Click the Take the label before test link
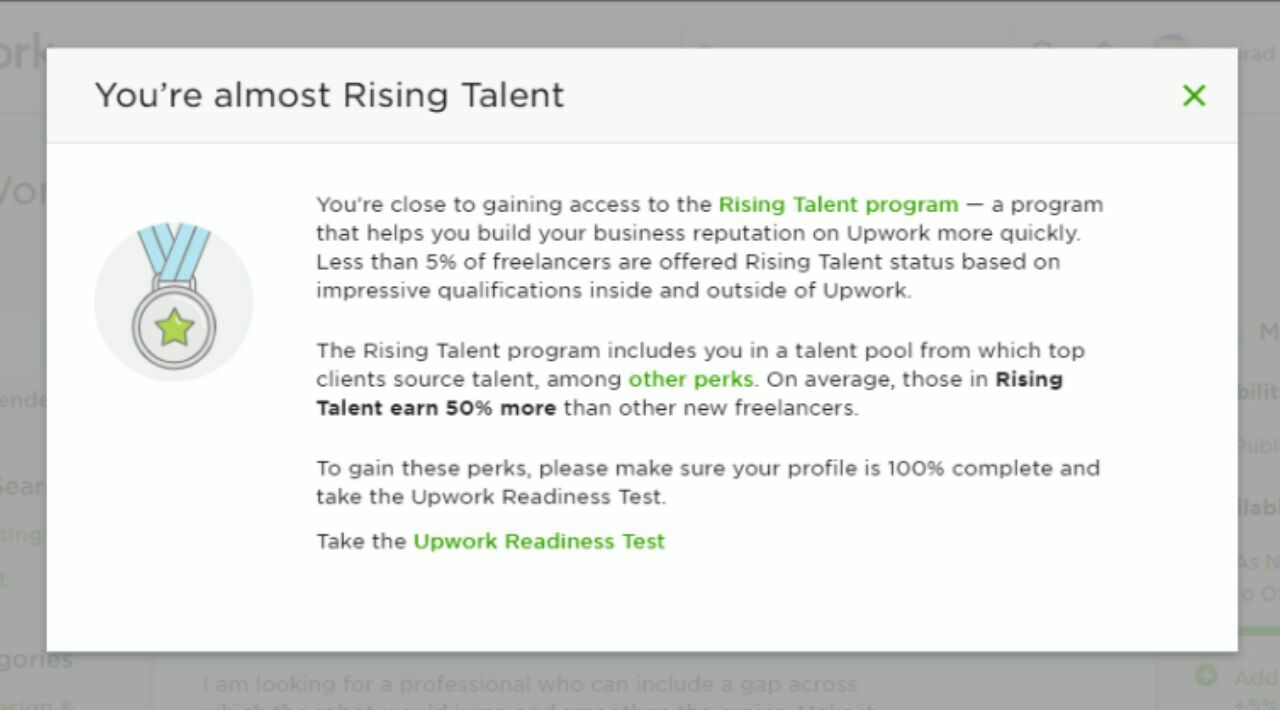Viewport: 1280px width, 710px height. pos(361,542)
